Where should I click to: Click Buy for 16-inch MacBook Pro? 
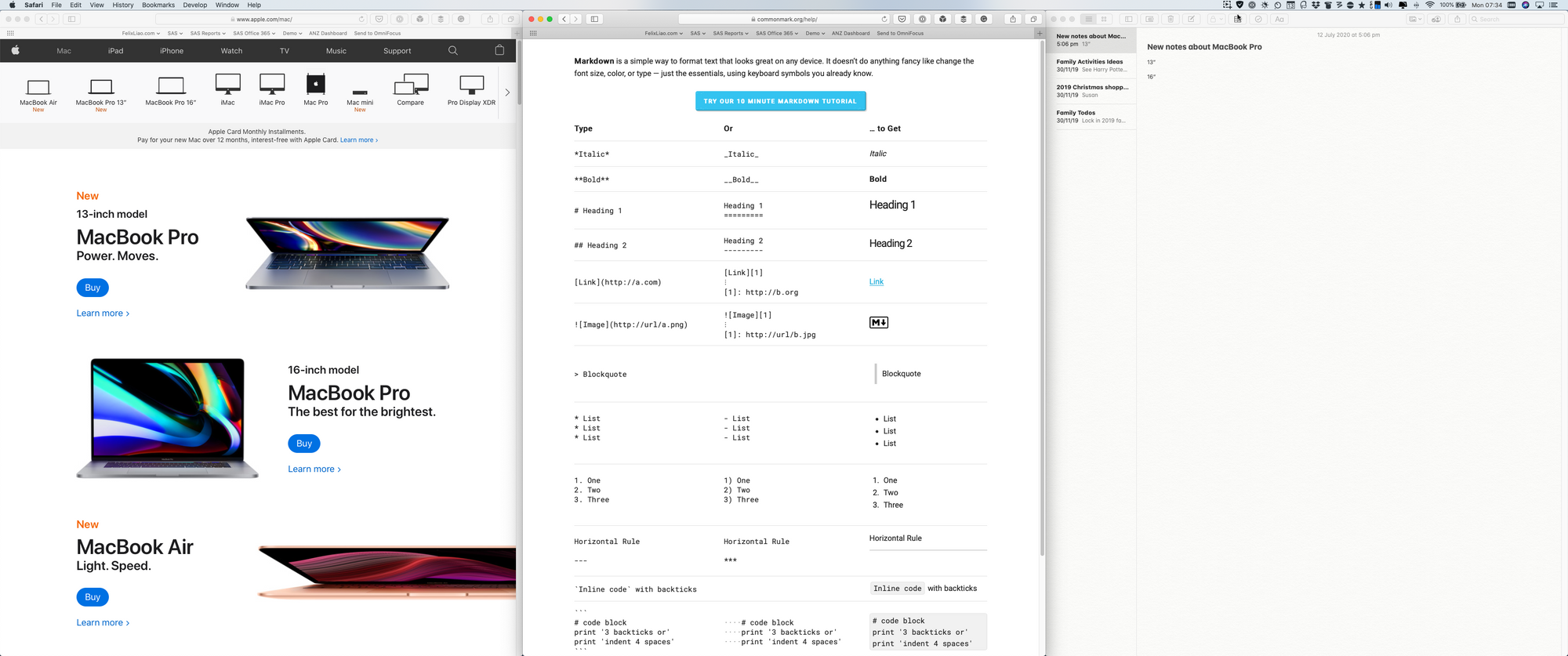tap(304, 444)
